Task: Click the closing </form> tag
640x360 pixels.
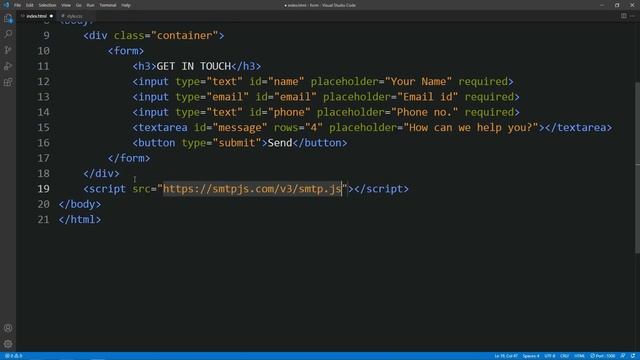Action: point(129,158)
